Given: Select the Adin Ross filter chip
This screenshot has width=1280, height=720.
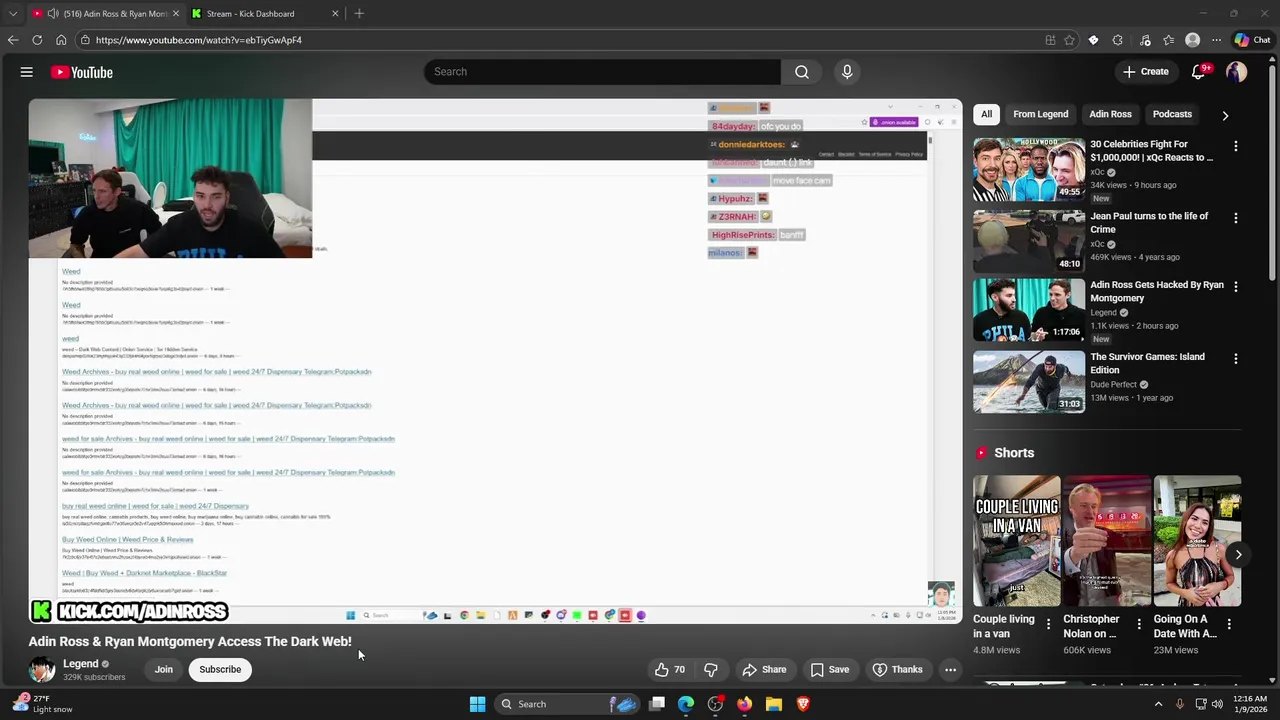Looking at the screenshot, I should pyautogui.click(x=1110, y=114).
